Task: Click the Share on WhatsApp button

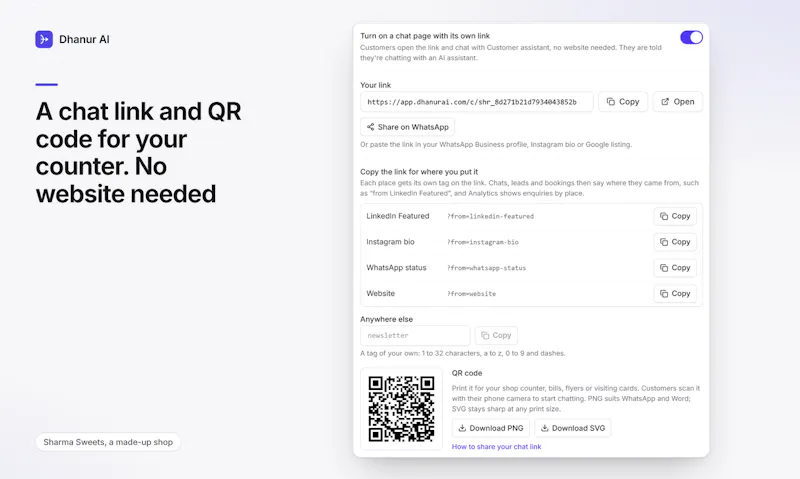Action: coord(407,127)
